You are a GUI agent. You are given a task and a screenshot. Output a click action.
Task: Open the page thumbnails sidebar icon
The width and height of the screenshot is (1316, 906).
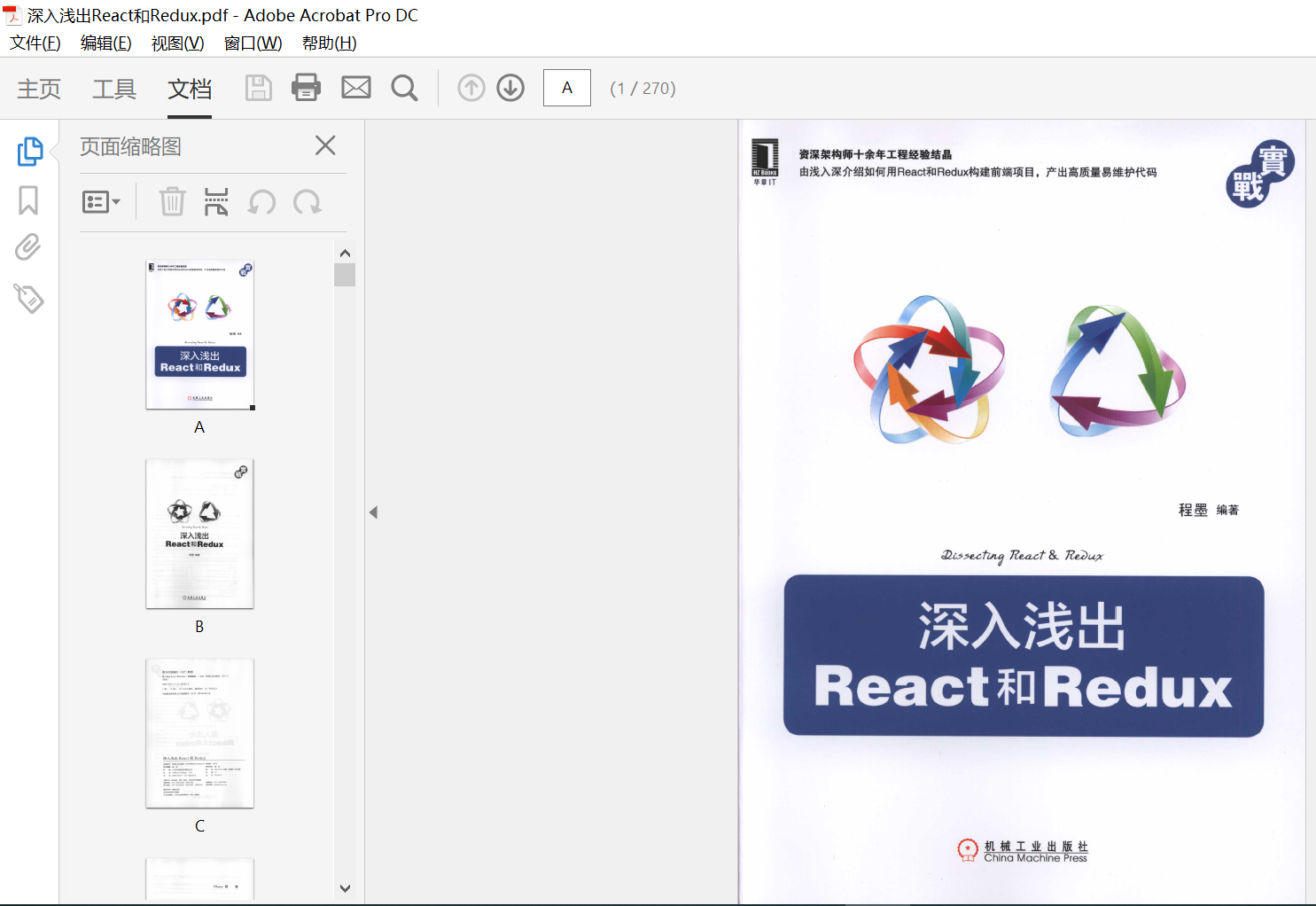30,152
